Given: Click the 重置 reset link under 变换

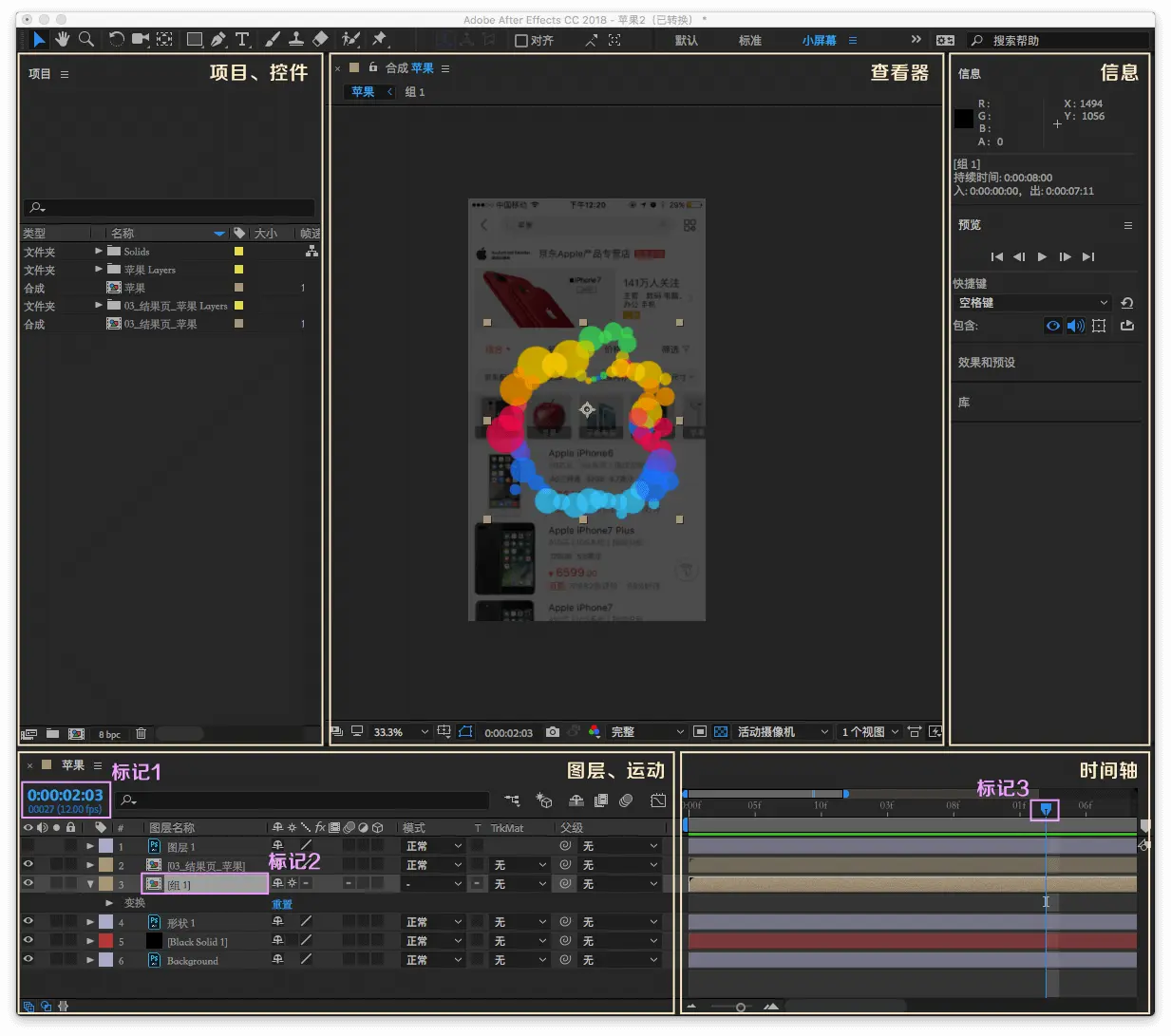Looking at the screenshot, I should (282, 904).
